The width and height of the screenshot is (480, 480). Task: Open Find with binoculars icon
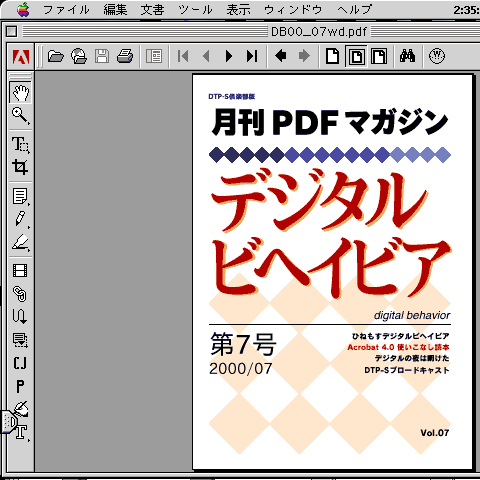408,56
